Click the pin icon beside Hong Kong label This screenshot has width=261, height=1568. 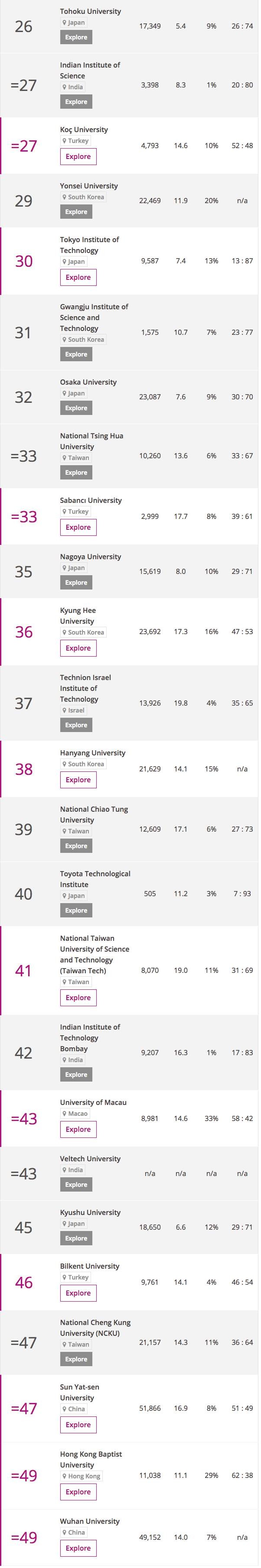tap(65, 1476)
